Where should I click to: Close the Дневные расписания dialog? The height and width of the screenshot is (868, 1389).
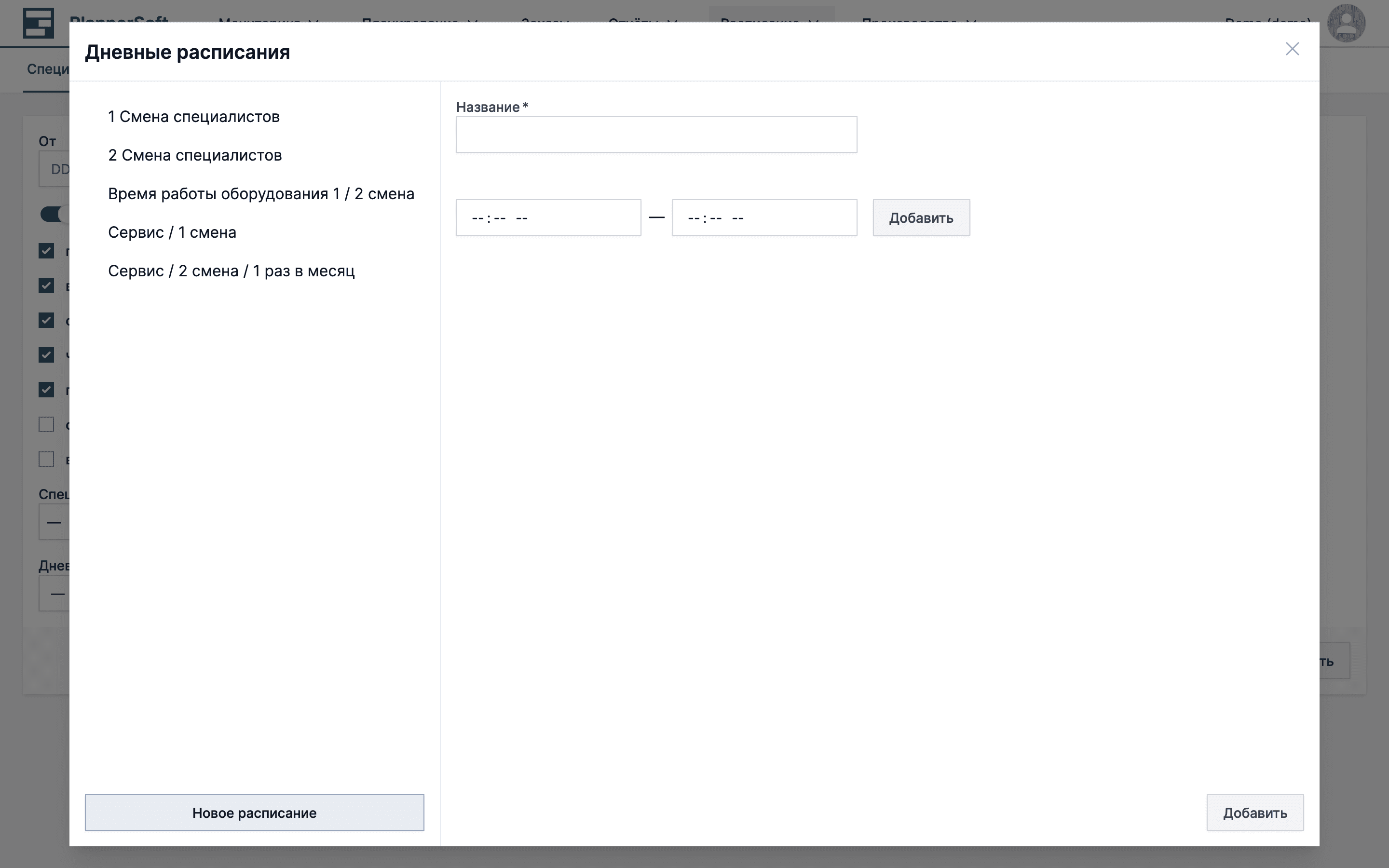[x=1292, y=49]
